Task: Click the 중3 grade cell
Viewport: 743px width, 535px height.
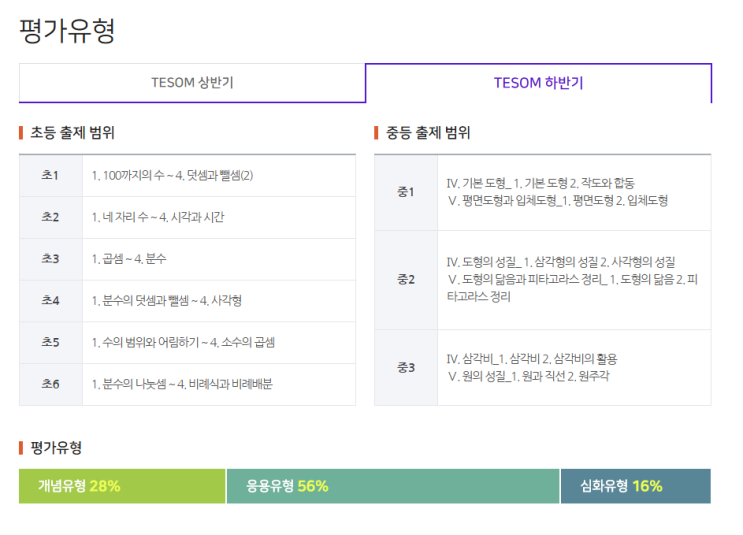Action: pos(406,367)
